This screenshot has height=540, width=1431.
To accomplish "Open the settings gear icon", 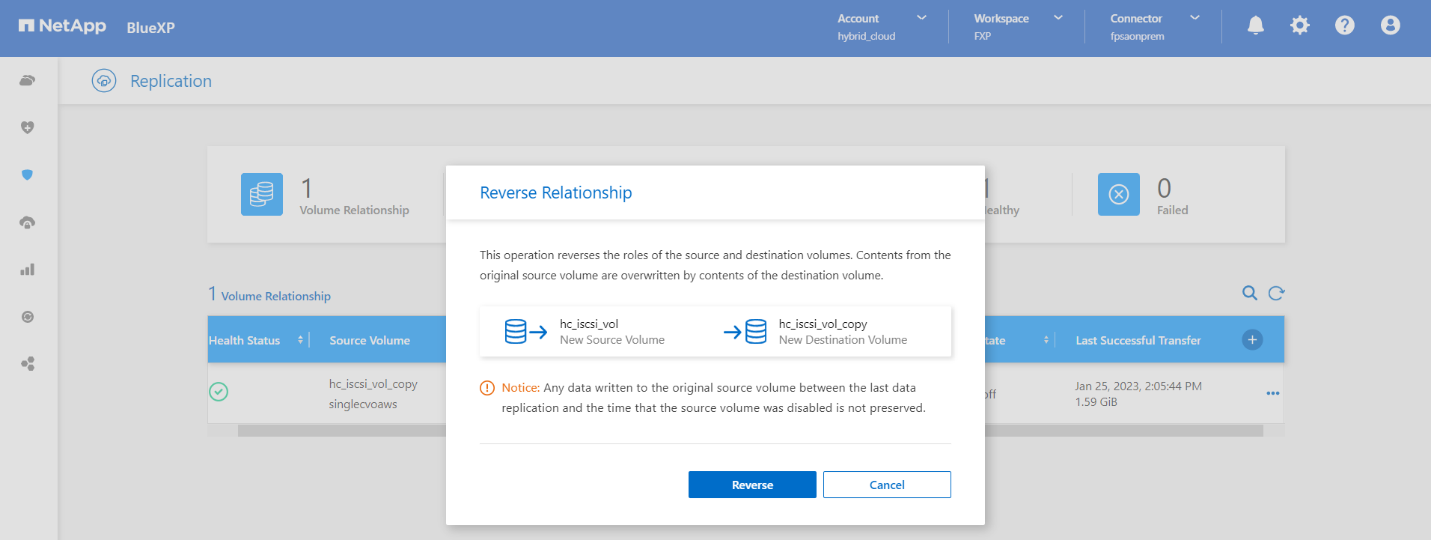I will 1300,26.
